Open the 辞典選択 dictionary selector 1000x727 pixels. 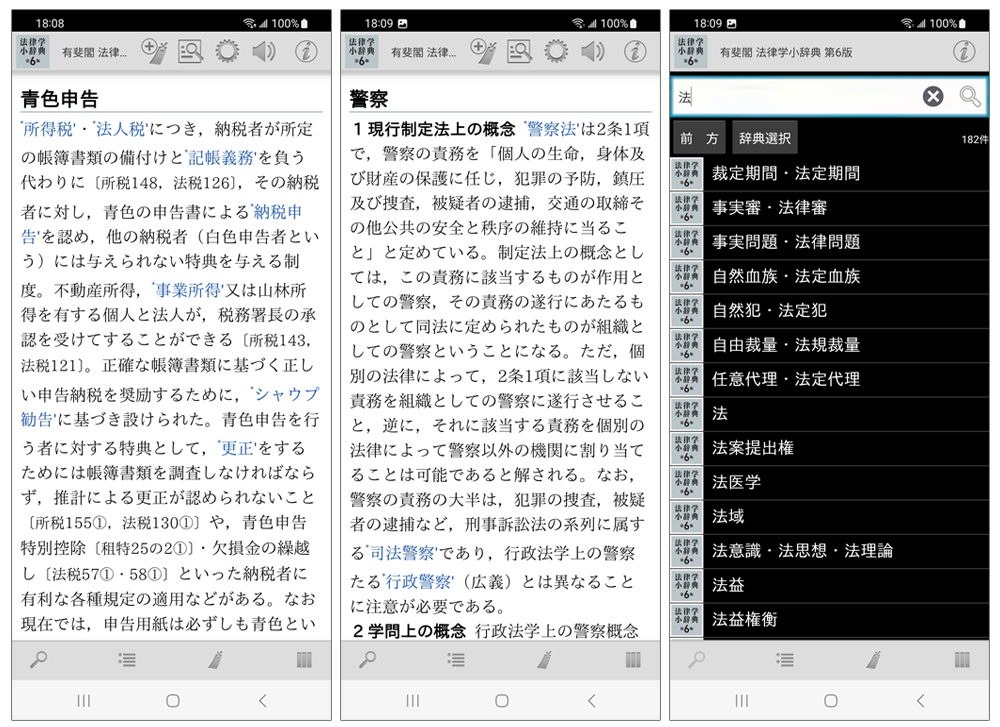click(x=765, y=139)
